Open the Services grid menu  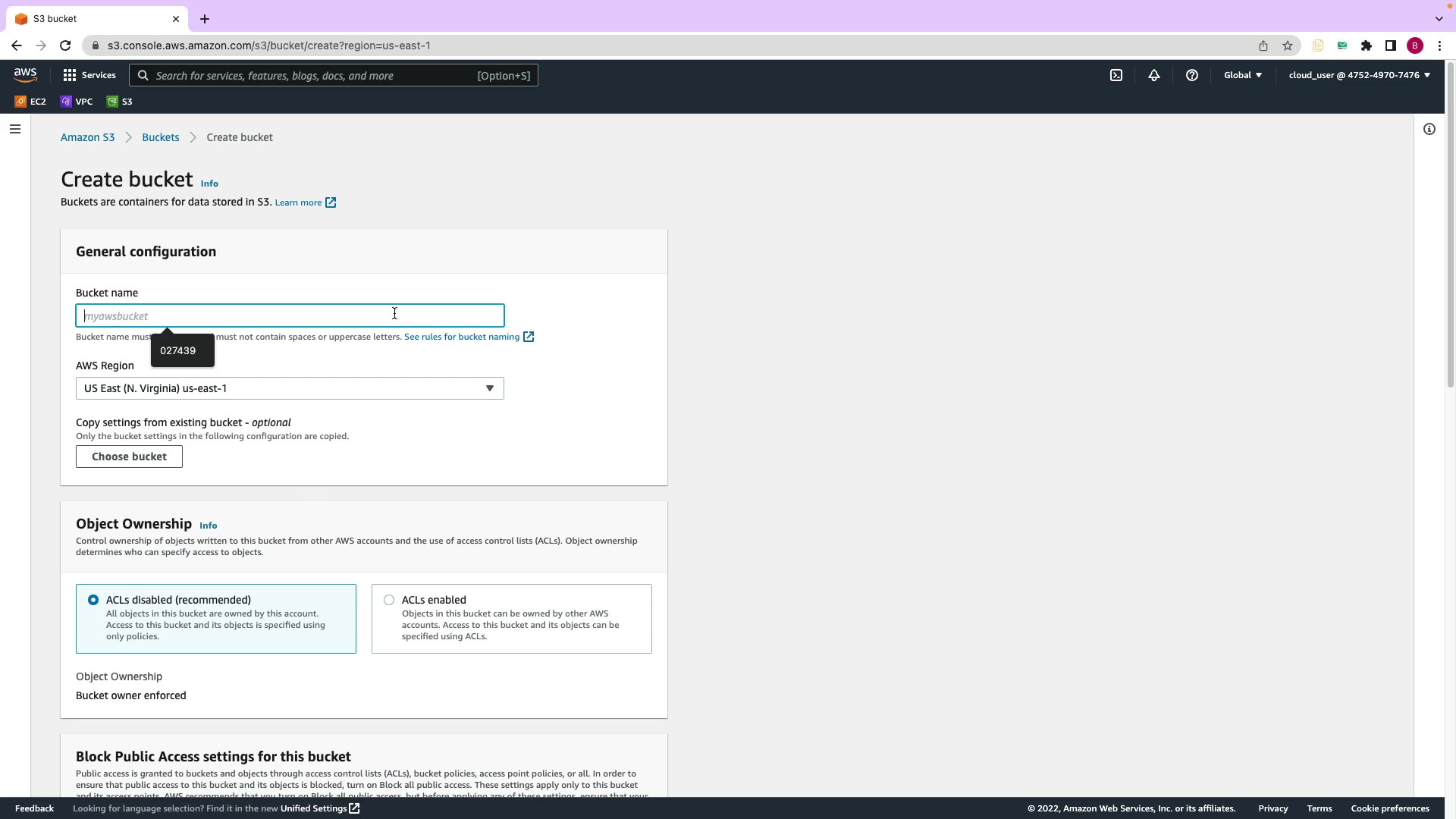pyautogui.click(x=89, y=75)
